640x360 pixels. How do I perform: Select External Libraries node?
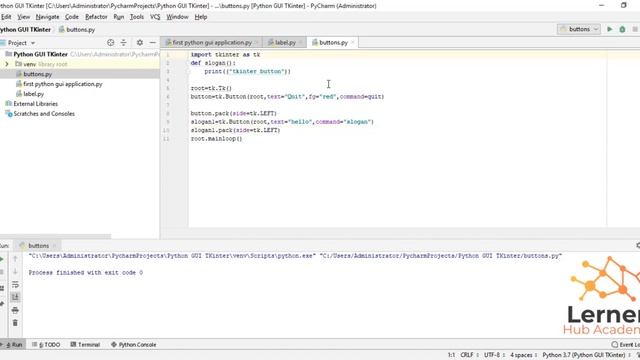pos(36,104)
